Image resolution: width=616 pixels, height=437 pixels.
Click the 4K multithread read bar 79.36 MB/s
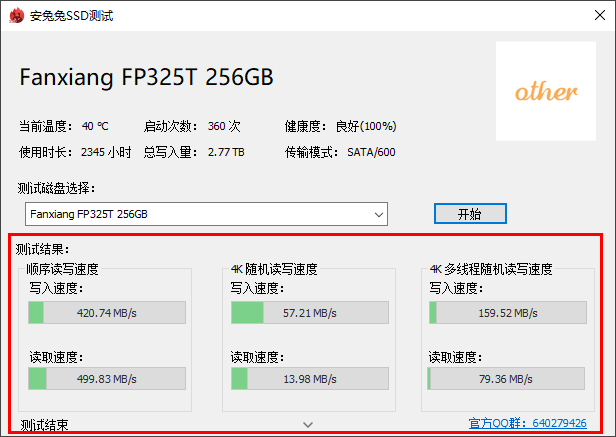(x=508, y=379)
